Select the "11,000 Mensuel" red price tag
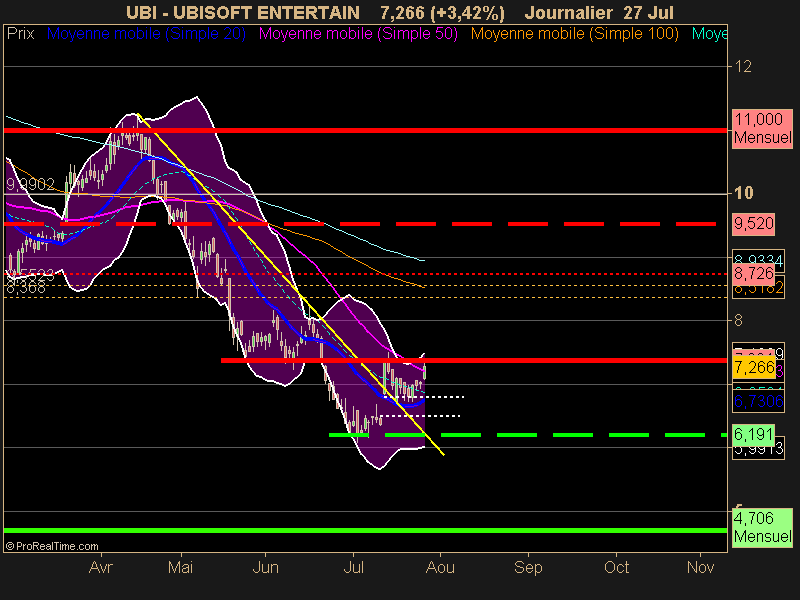Screen dimensions: 800x600 [x=762, y=129]
